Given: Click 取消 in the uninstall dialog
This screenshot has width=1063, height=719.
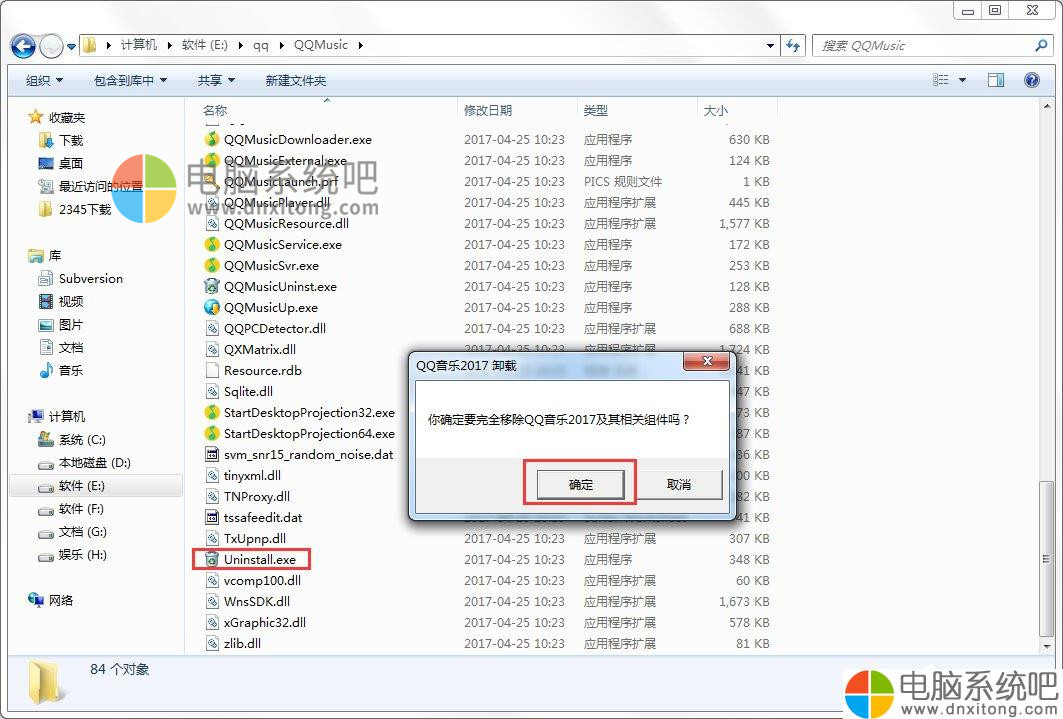Looking at the screenshot, I should tap(679, 485).
